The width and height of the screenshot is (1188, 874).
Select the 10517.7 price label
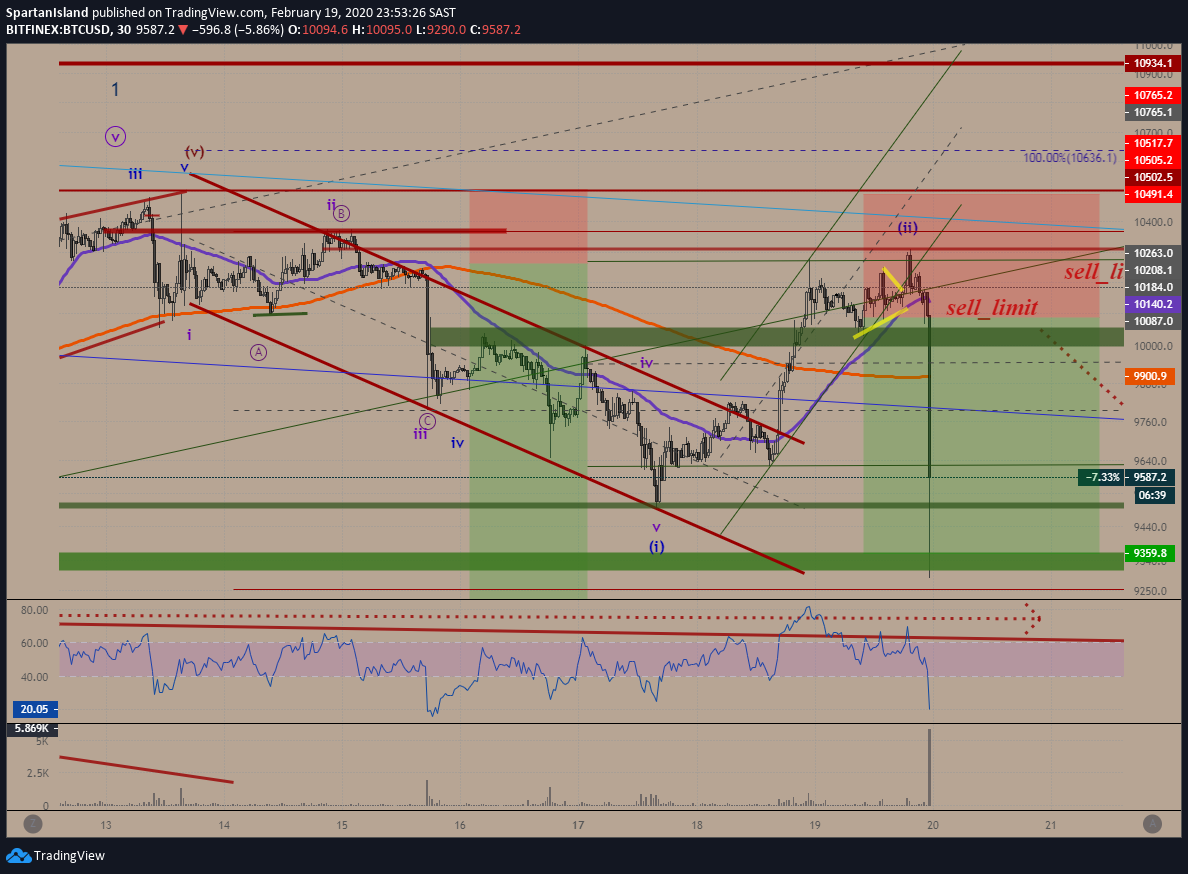tap(1152, 143)
